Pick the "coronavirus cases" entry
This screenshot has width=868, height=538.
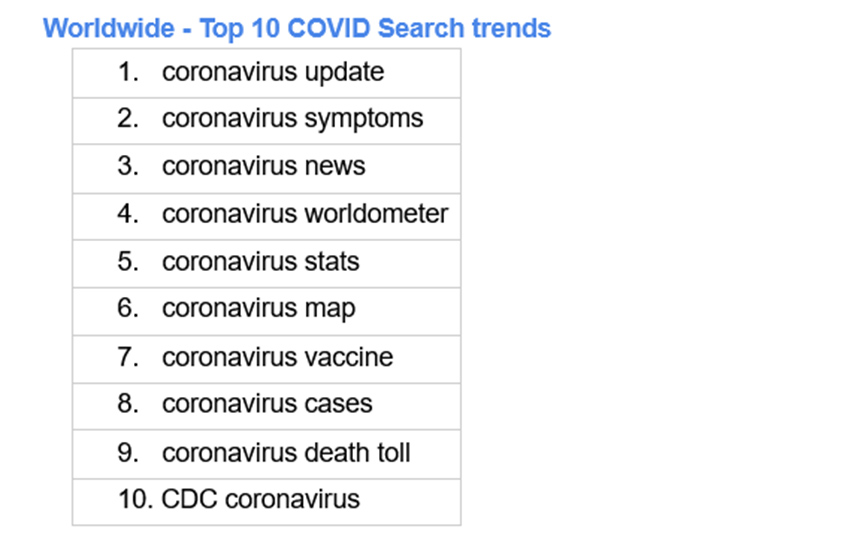[x=267, y=404]
